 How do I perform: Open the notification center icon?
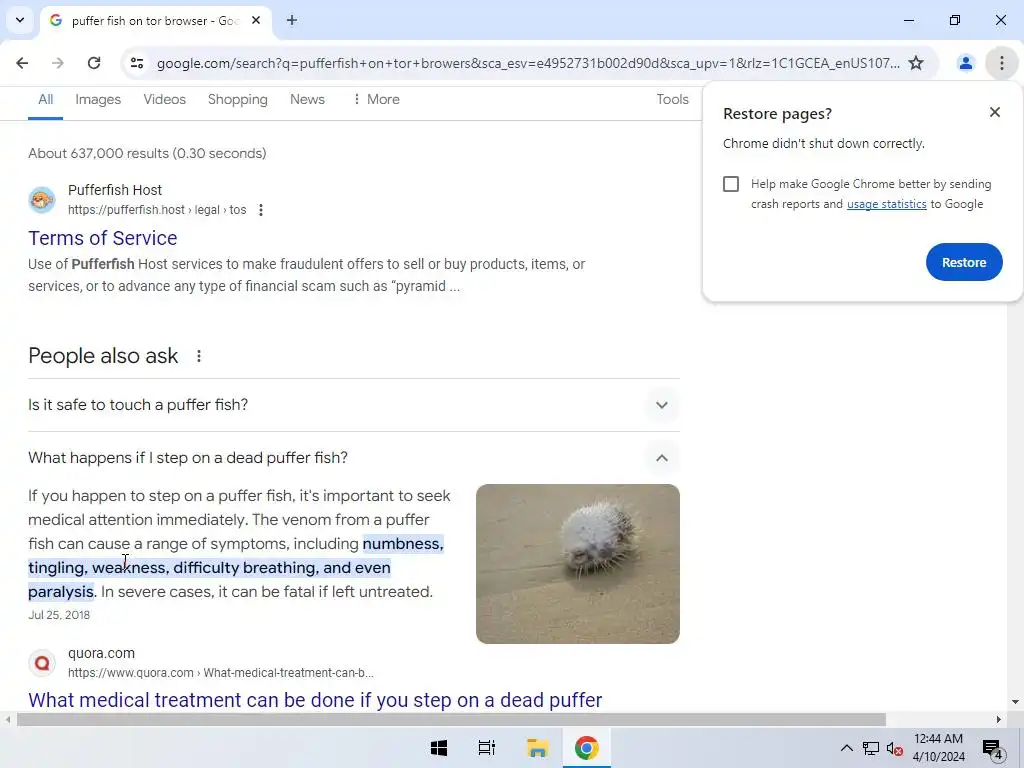993,748
